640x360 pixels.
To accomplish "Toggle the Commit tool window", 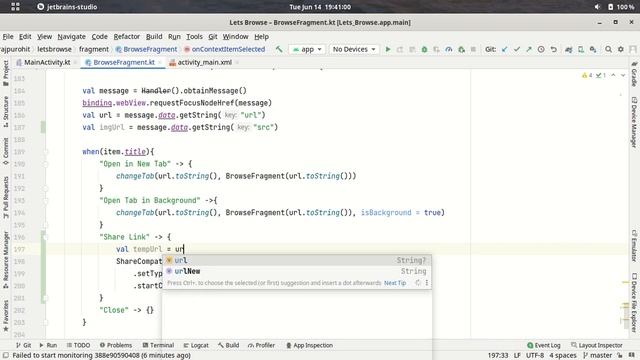I will tap(6, 151).
